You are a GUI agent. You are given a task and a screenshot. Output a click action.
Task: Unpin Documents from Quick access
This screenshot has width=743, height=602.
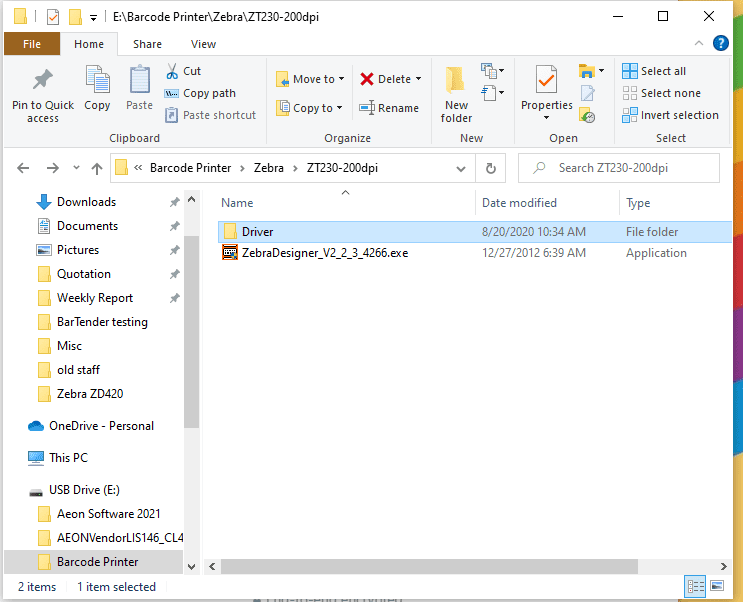click(174, 226)
